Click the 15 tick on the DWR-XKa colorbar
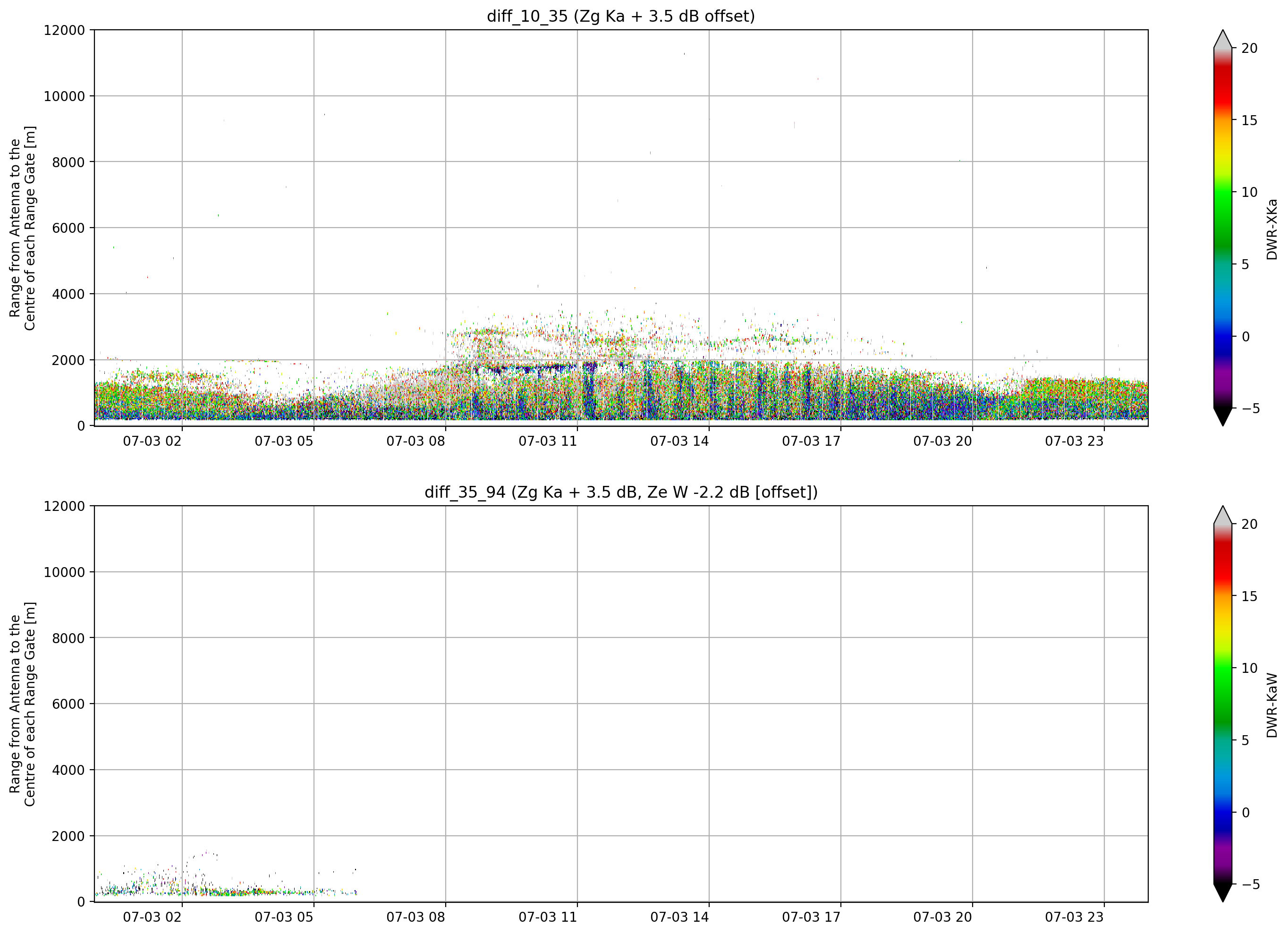Viewport: 1288px width, 934px height. tap(1249, 121)
